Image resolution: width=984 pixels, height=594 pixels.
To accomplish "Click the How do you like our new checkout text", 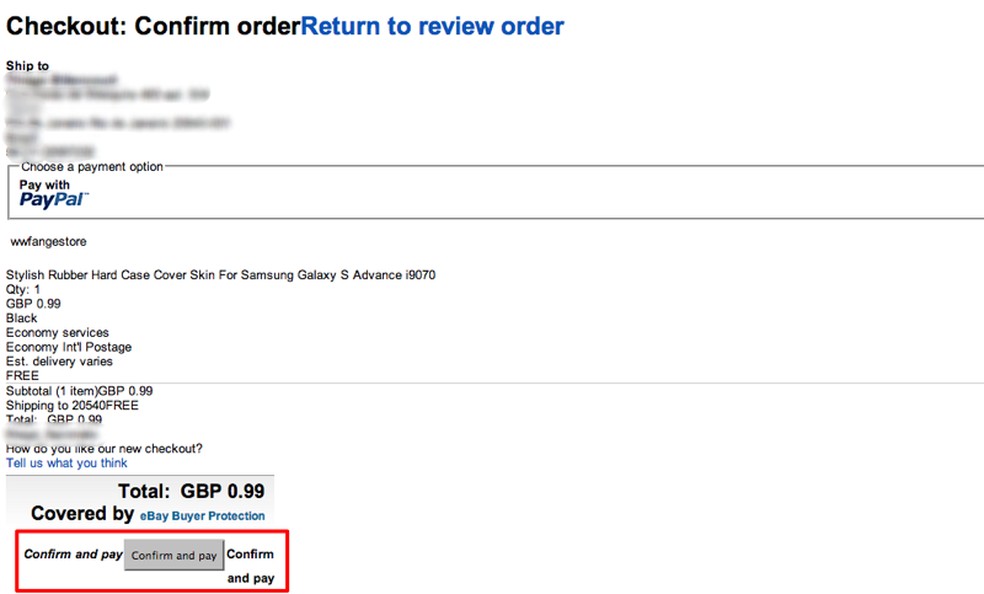I will pos(104,449).
